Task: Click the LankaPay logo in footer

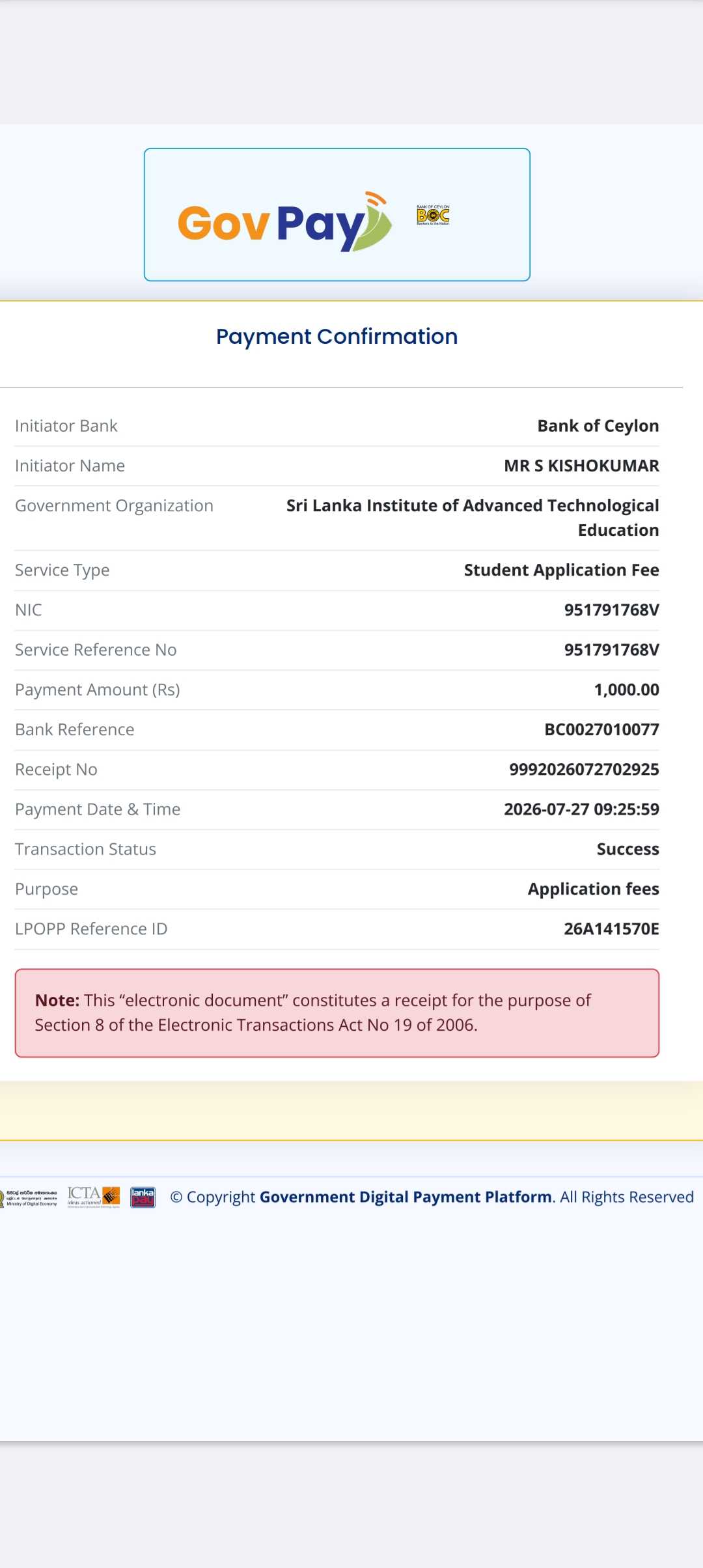Action: [143, 1197]
